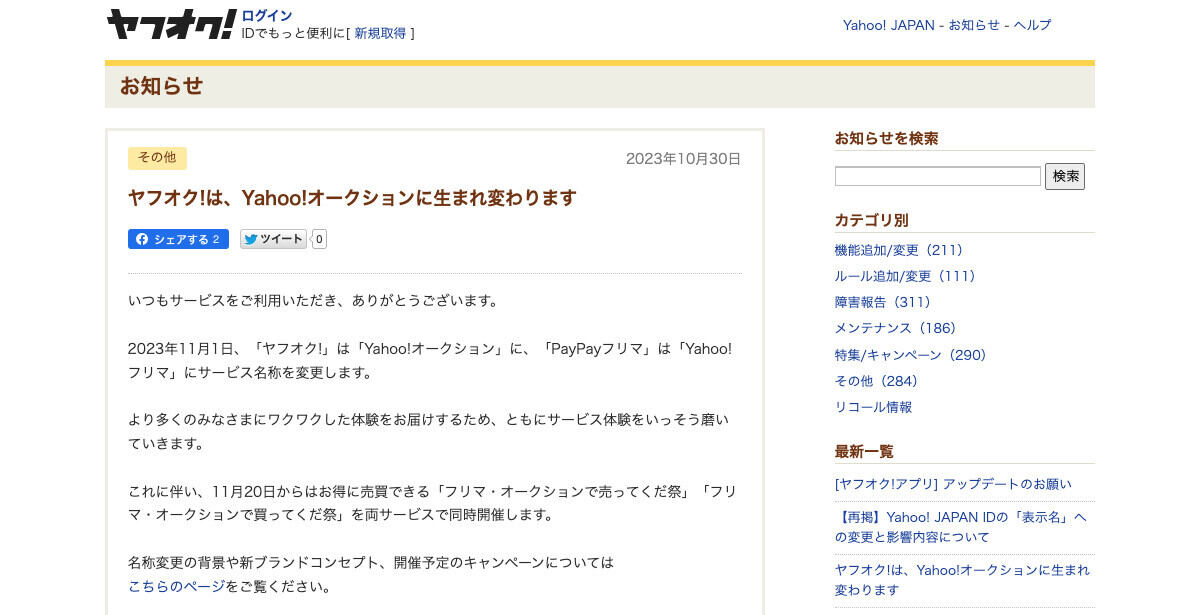Open 【再掲】Yahoo! JAPAN IDの「表示名」notice

[961, 527]
